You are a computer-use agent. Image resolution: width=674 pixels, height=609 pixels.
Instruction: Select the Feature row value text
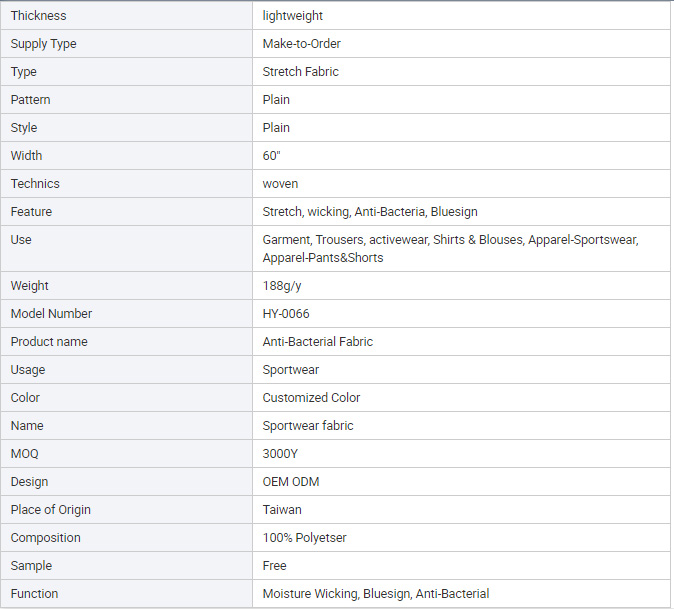(370, 211)
